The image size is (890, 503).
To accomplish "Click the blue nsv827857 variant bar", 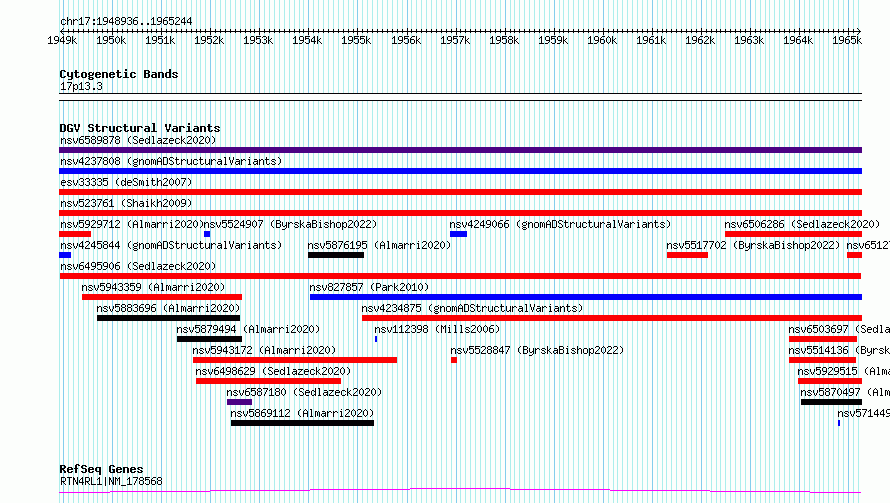I will (x=586, y=297).
